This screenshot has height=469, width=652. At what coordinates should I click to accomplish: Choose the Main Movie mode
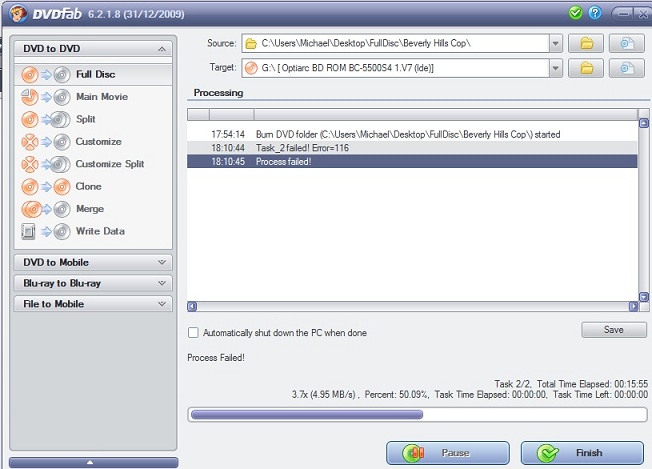[x=94, y=97]
